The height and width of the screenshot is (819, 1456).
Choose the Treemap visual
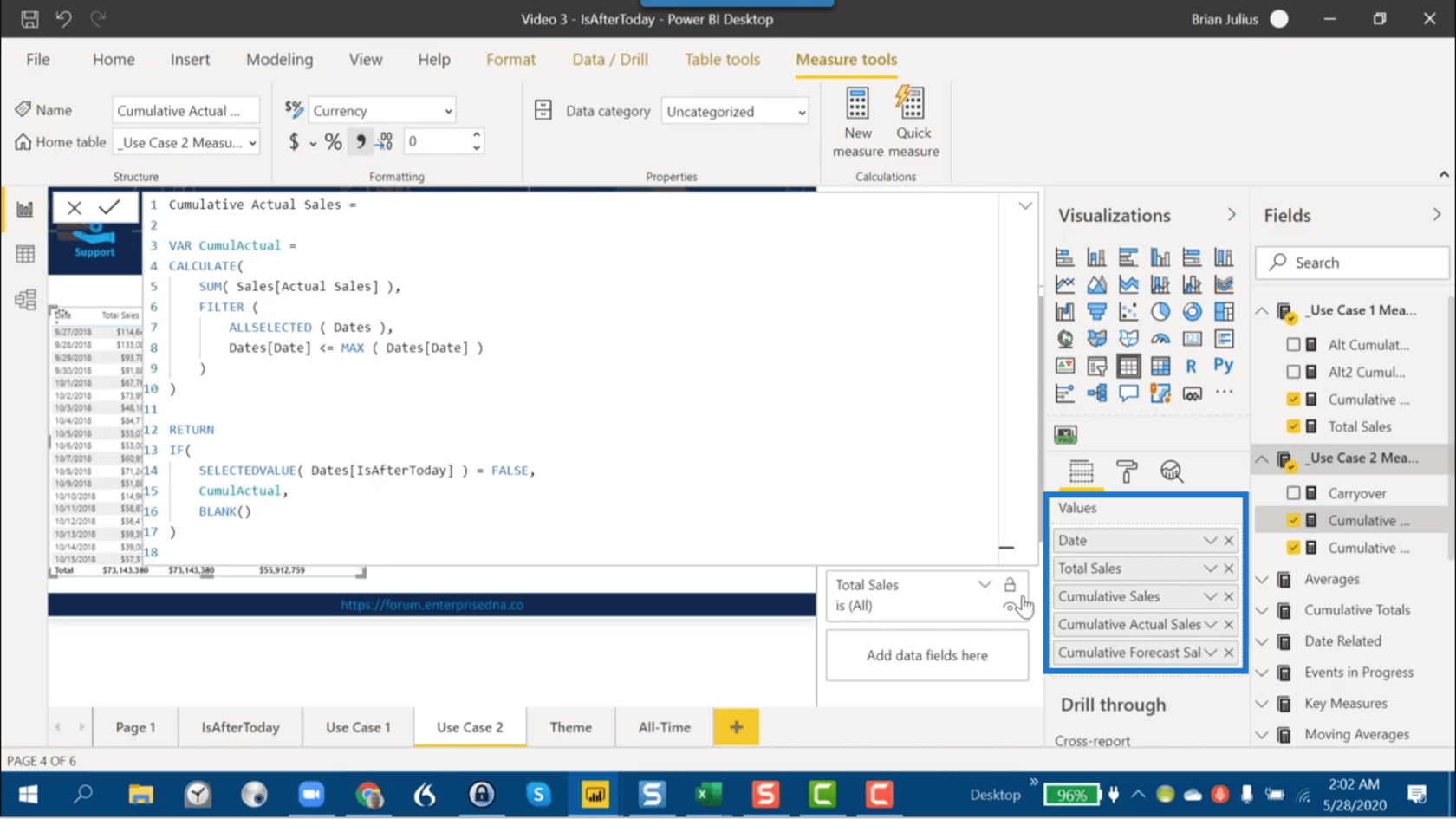pyautogui.click(x=1224, y=311)
